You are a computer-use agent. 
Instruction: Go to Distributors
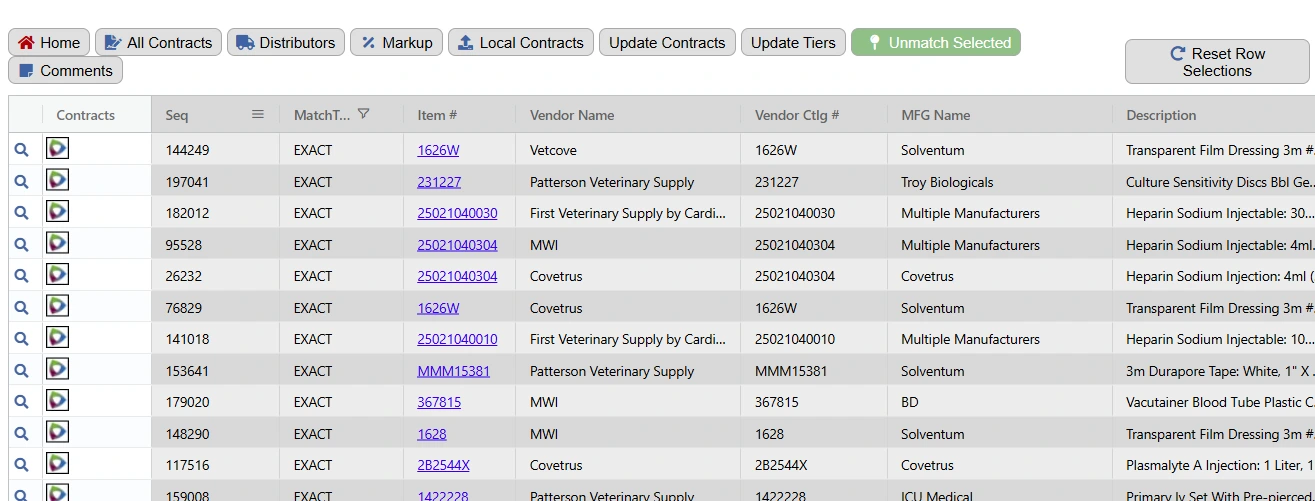click(286, 42)
